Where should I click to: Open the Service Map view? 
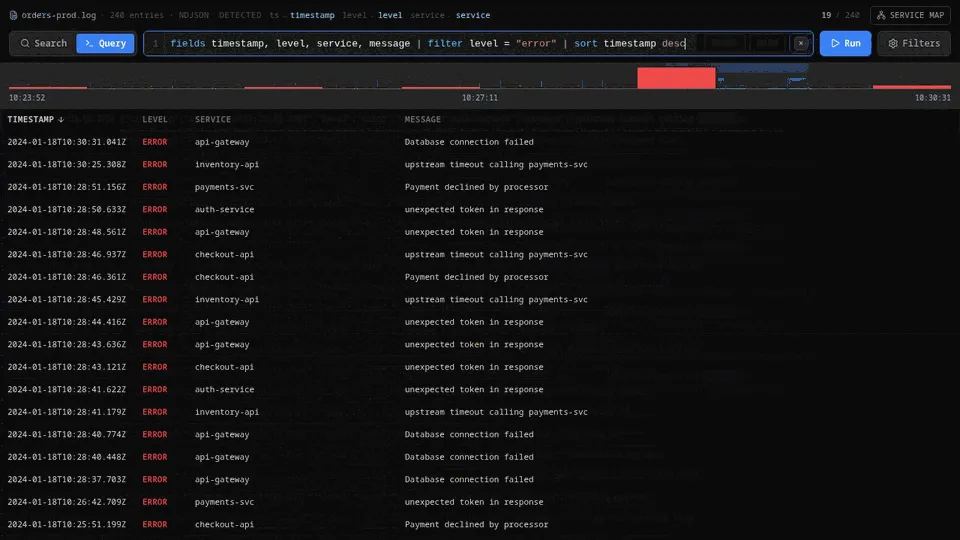[910, 15]
